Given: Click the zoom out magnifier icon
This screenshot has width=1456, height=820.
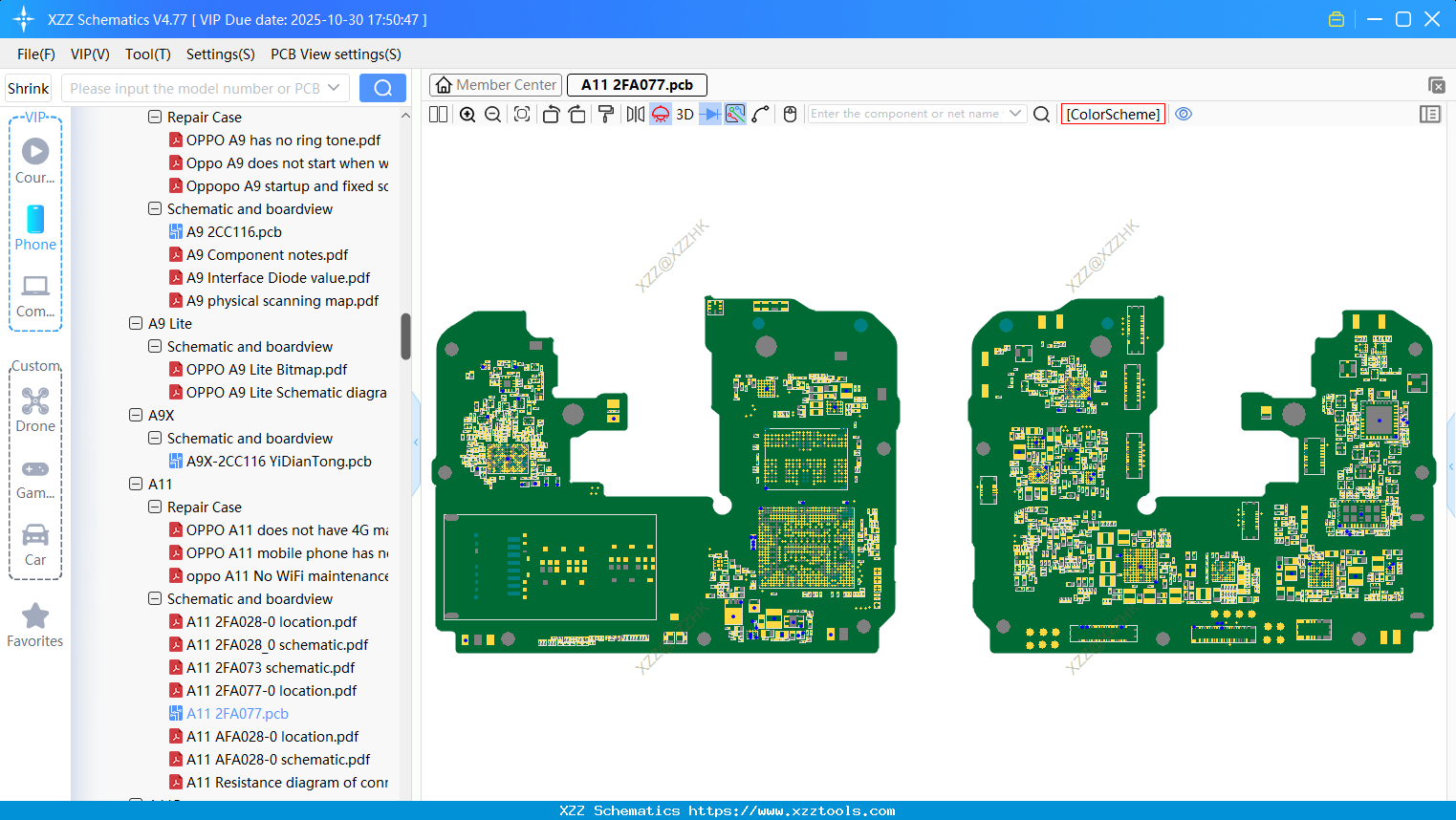Looking at the screenshot, I should (493, 115).
